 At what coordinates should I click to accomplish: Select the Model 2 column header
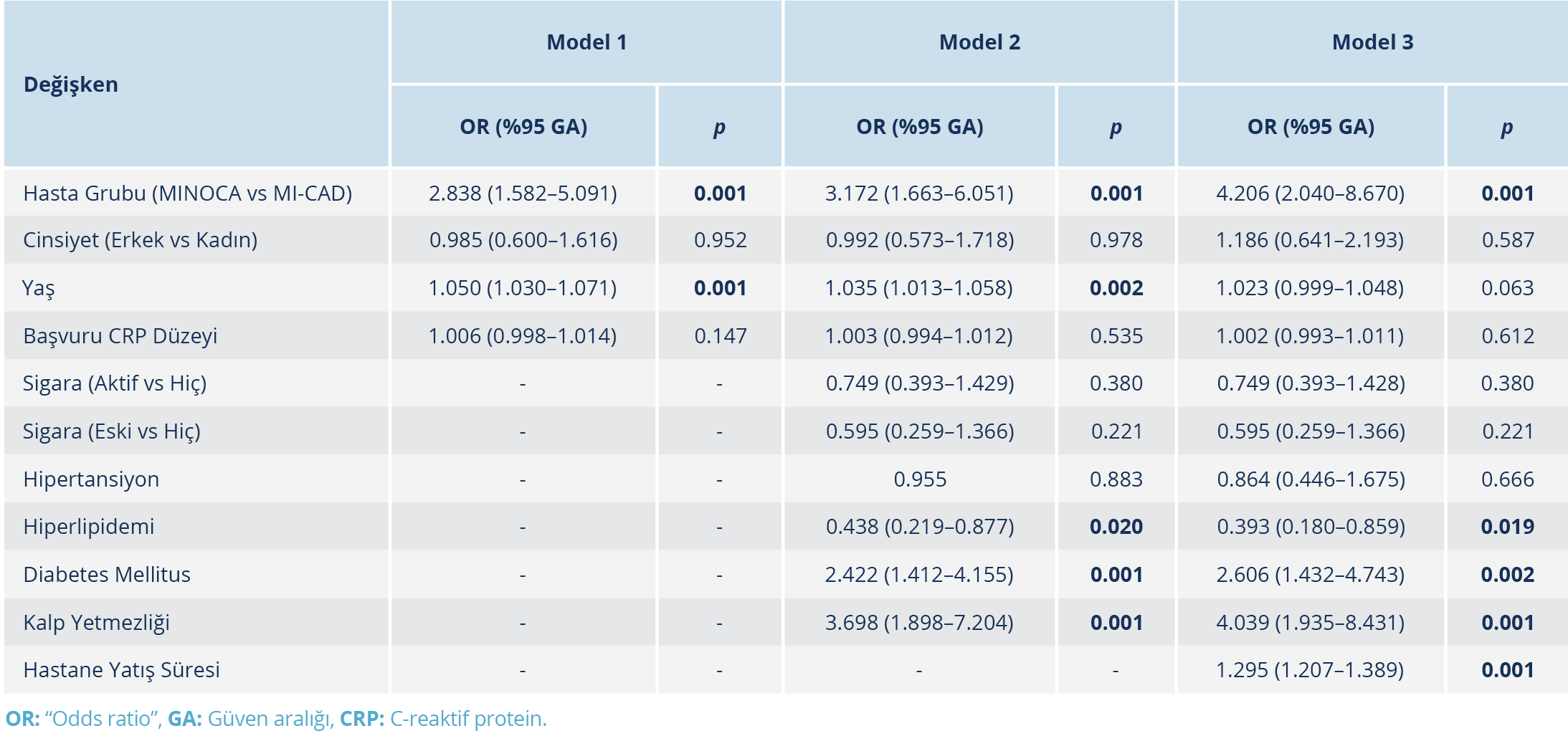click(979, 42)
